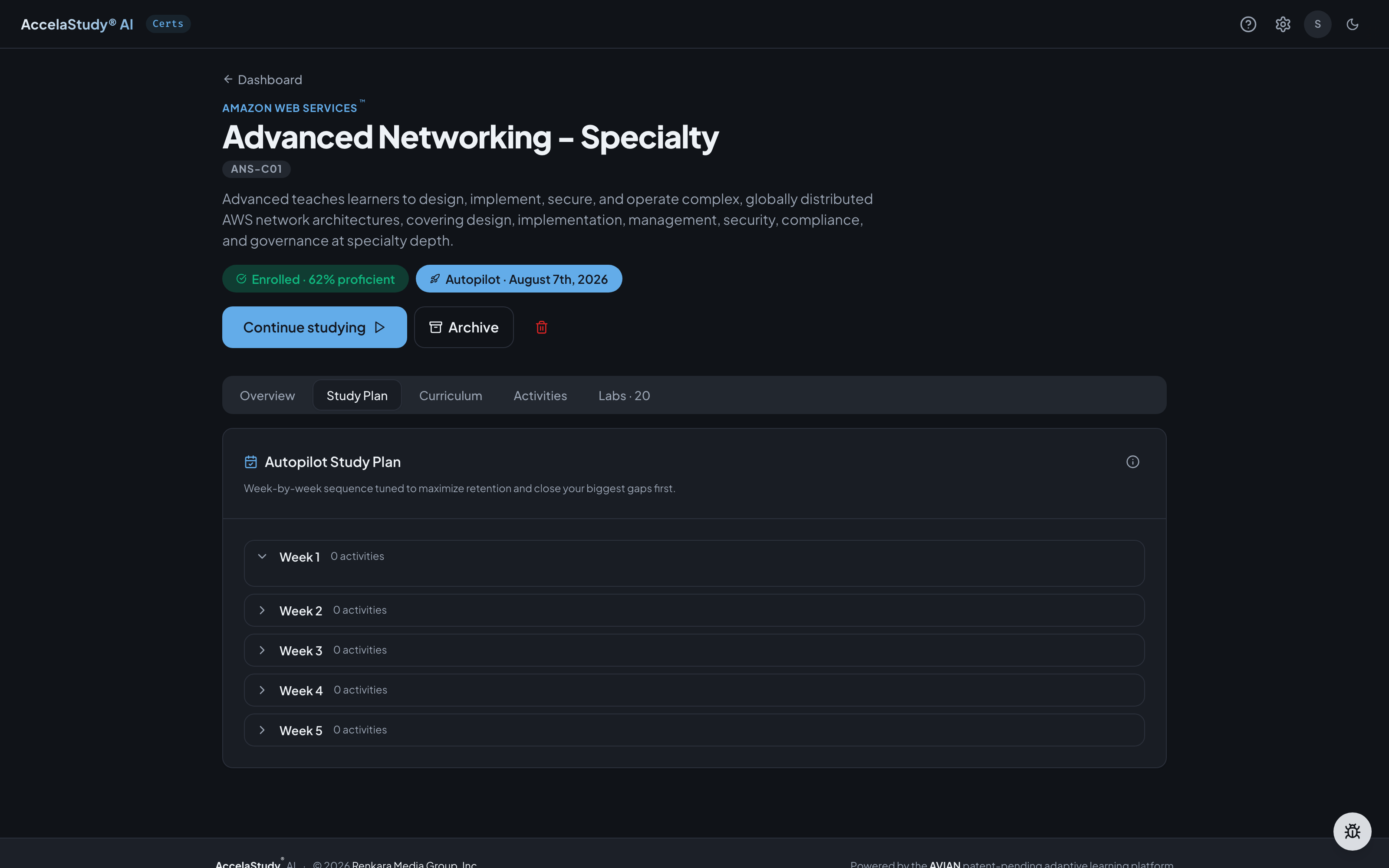
Task: Click the AccelaStudy AI logo
Action: 77,24
